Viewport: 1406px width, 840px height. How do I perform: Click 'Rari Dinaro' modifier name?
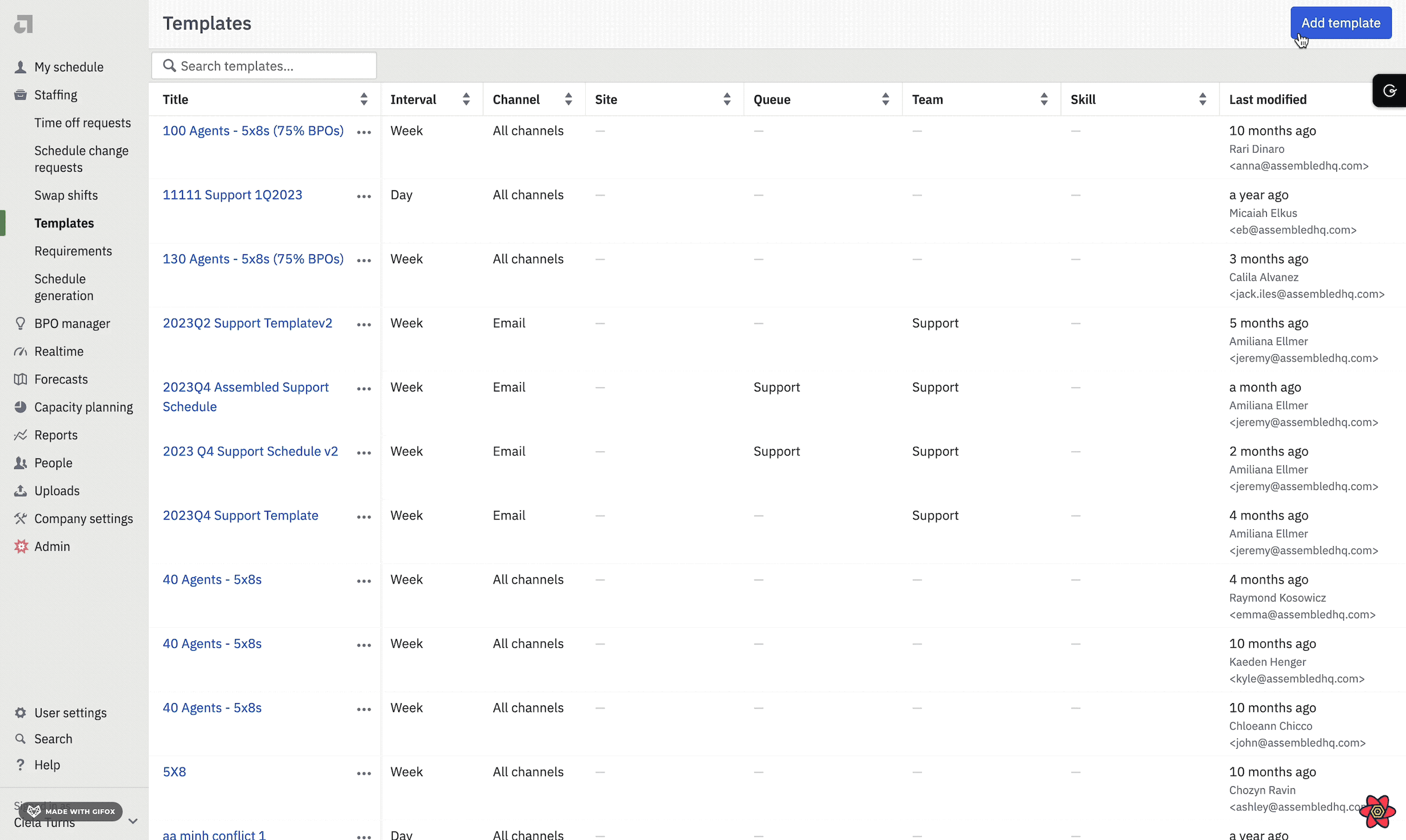pyautogui.click(x=1257, y=149)
